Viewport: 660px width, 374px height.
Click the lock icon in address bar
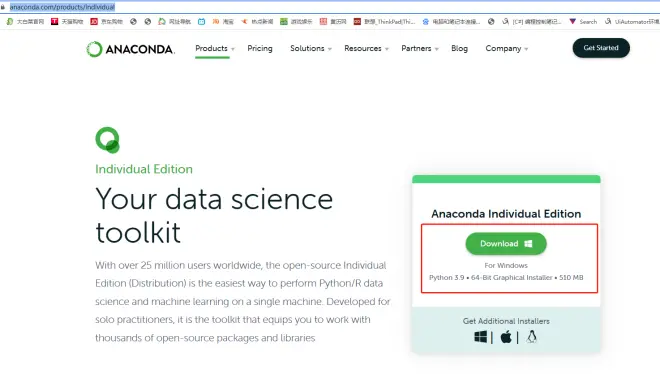tap(3, 7)
